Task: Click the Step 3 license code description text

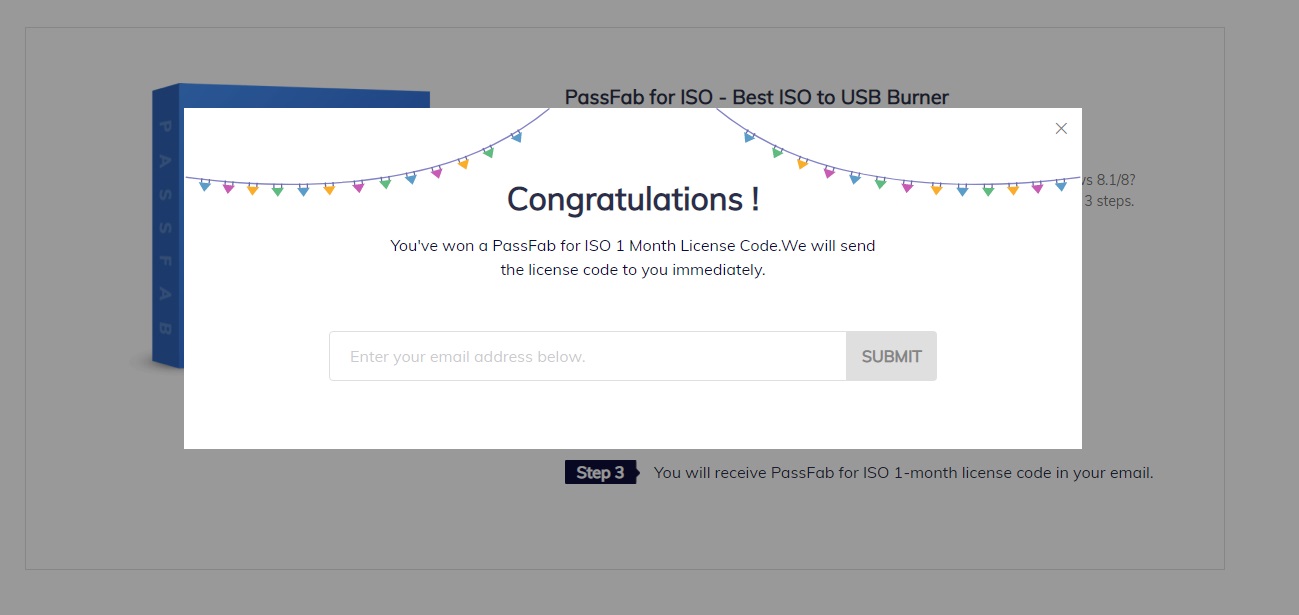Action: pyautogui.click(x=903, y=473)
